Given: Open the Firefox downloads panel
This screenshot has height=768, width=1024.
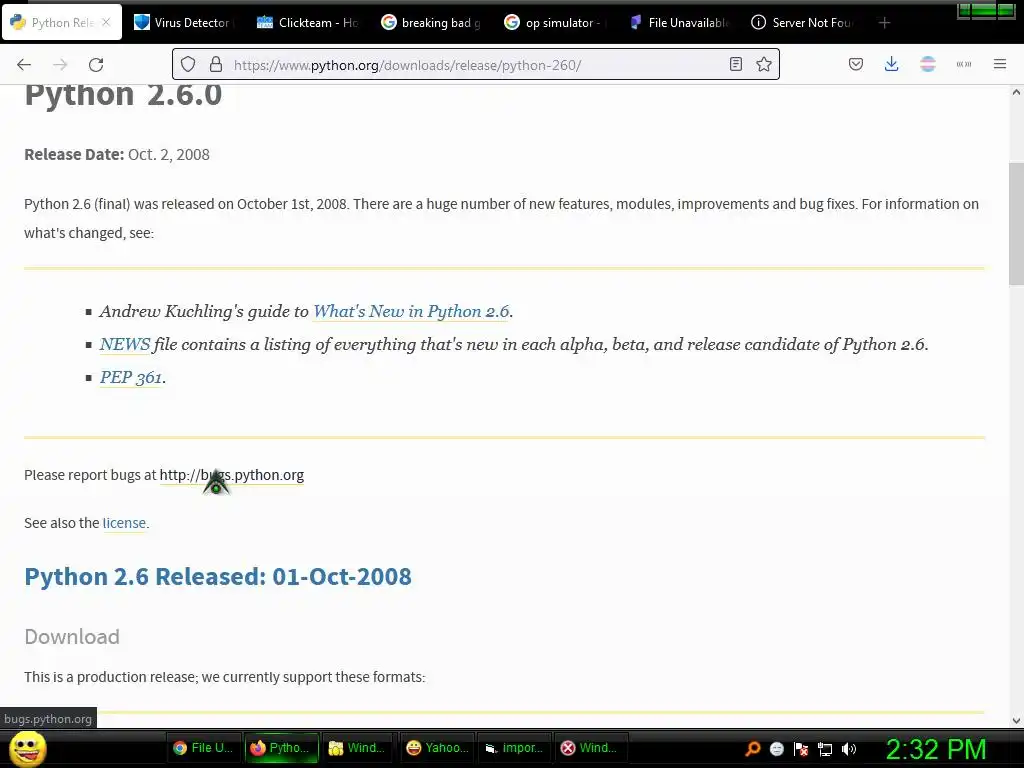Looking at the screenshot, I should (891, 64).
